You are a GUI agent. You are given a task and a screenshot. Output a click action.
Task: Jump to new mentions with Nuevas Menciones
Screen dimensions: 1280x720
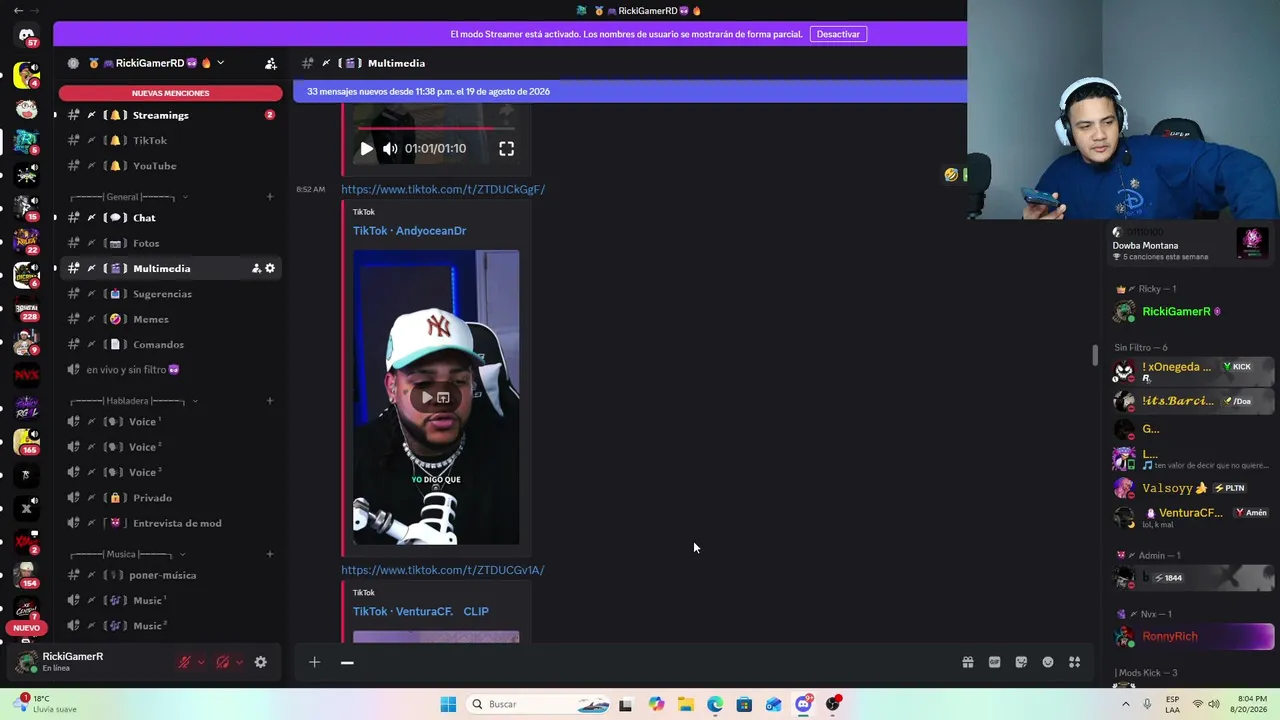coord(171,93)
